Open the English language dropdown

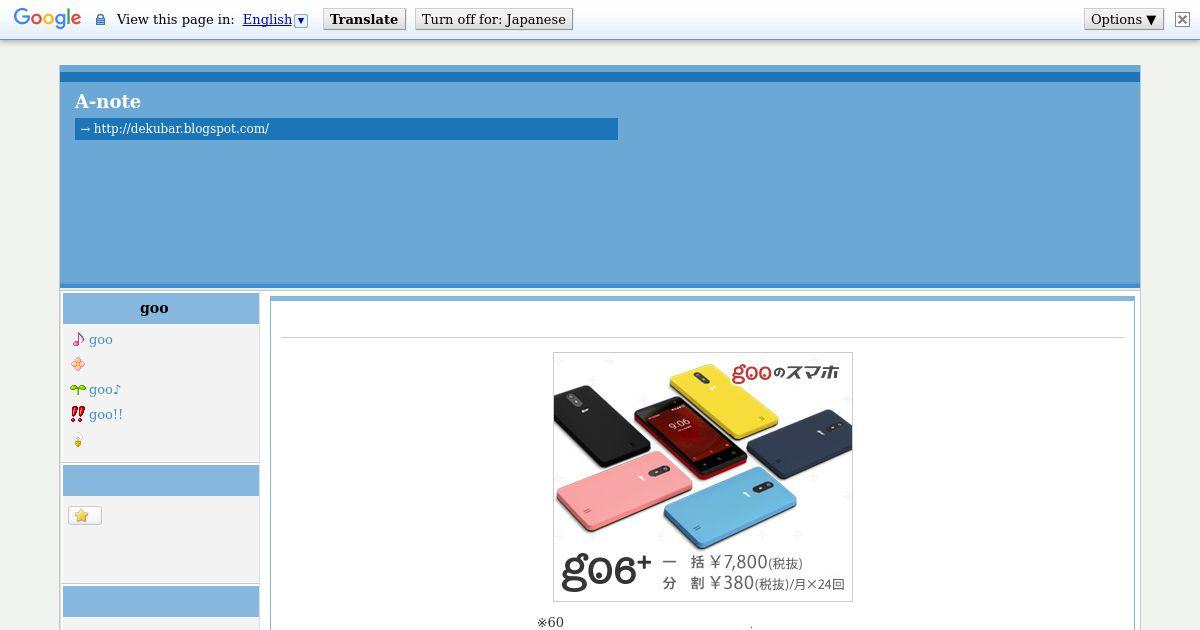click(275, 19)
